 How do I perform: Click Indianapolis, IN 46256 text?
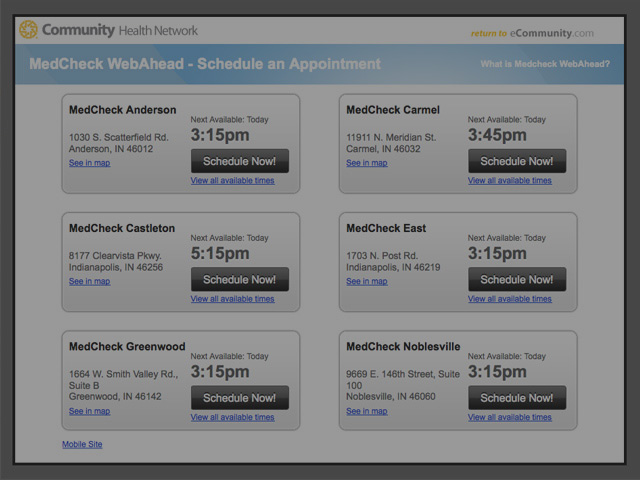coord(116,267)
